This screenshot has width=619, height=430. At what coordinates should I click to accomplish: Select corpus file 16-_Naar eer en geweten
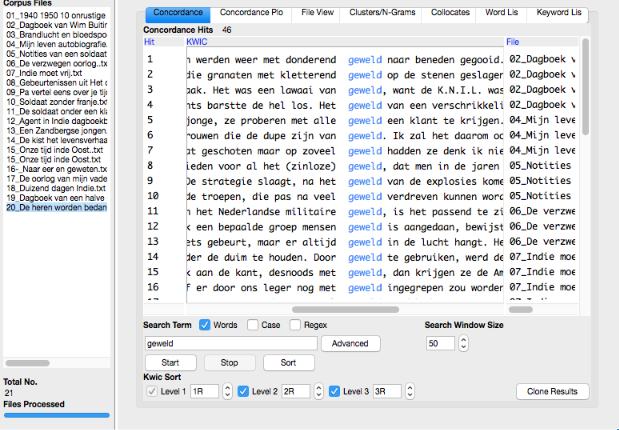tap(56, 169)
